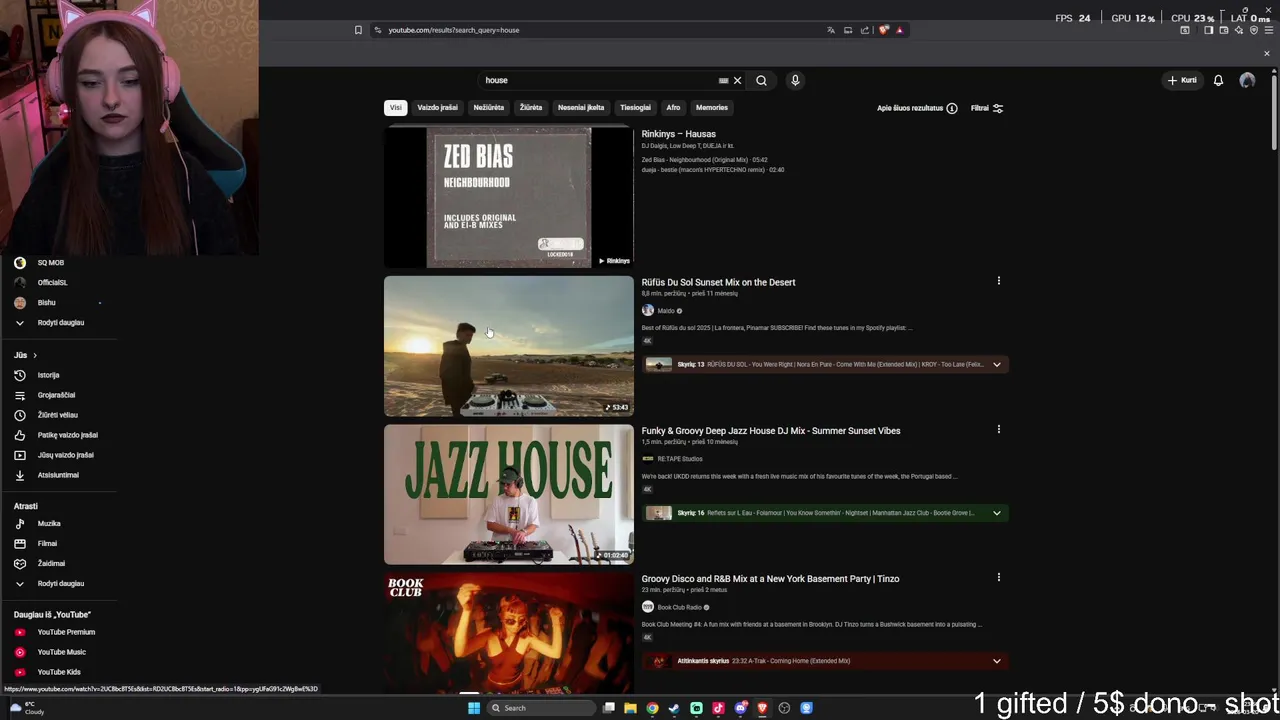Open the Brave Wallet icon
1280x720 pixels.
1223,30
